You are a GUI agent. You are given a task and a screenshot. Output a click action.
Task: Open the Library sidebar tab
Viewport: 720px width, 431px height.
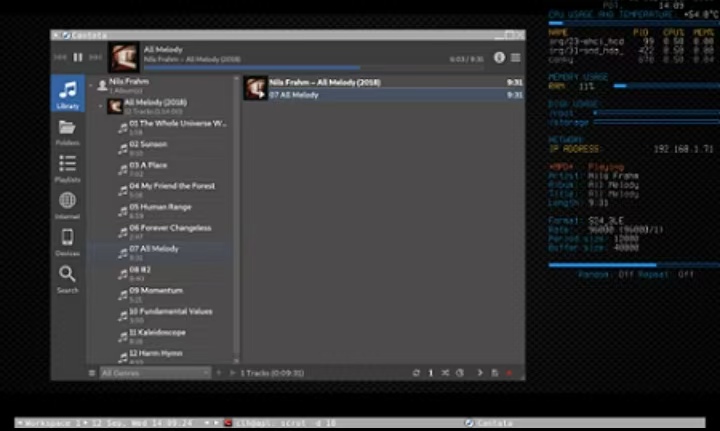pyautogui.click(x=68, y=93)
